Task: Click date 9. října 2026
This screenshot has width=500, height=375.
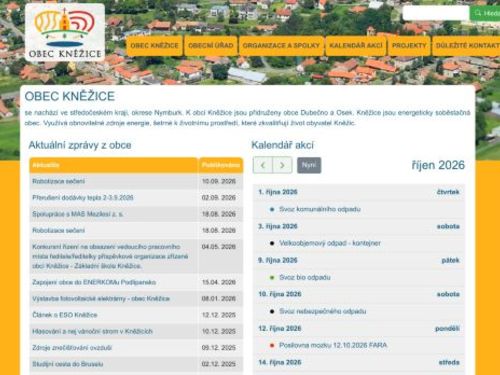Action: pos(278,260)
